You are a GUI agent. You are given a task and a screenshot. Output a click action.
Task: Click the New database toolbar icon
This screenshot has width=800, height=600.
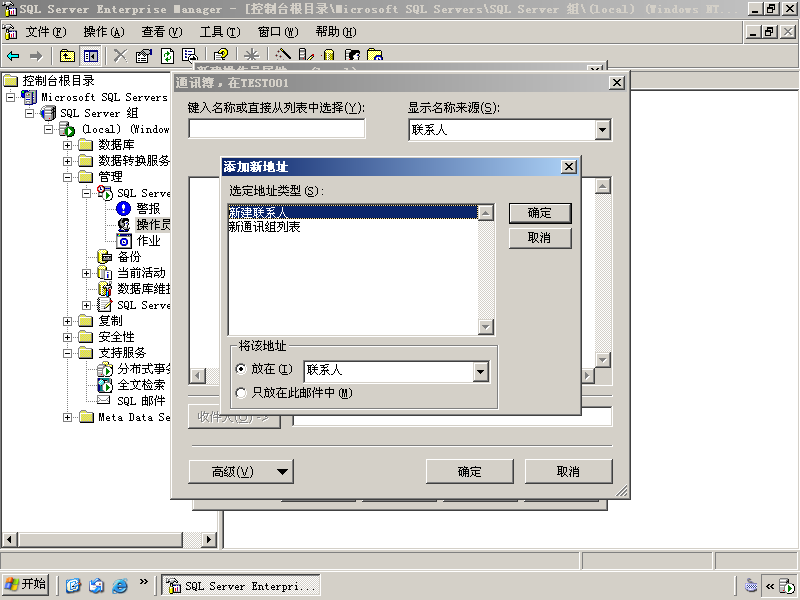(x=329, y=55)
